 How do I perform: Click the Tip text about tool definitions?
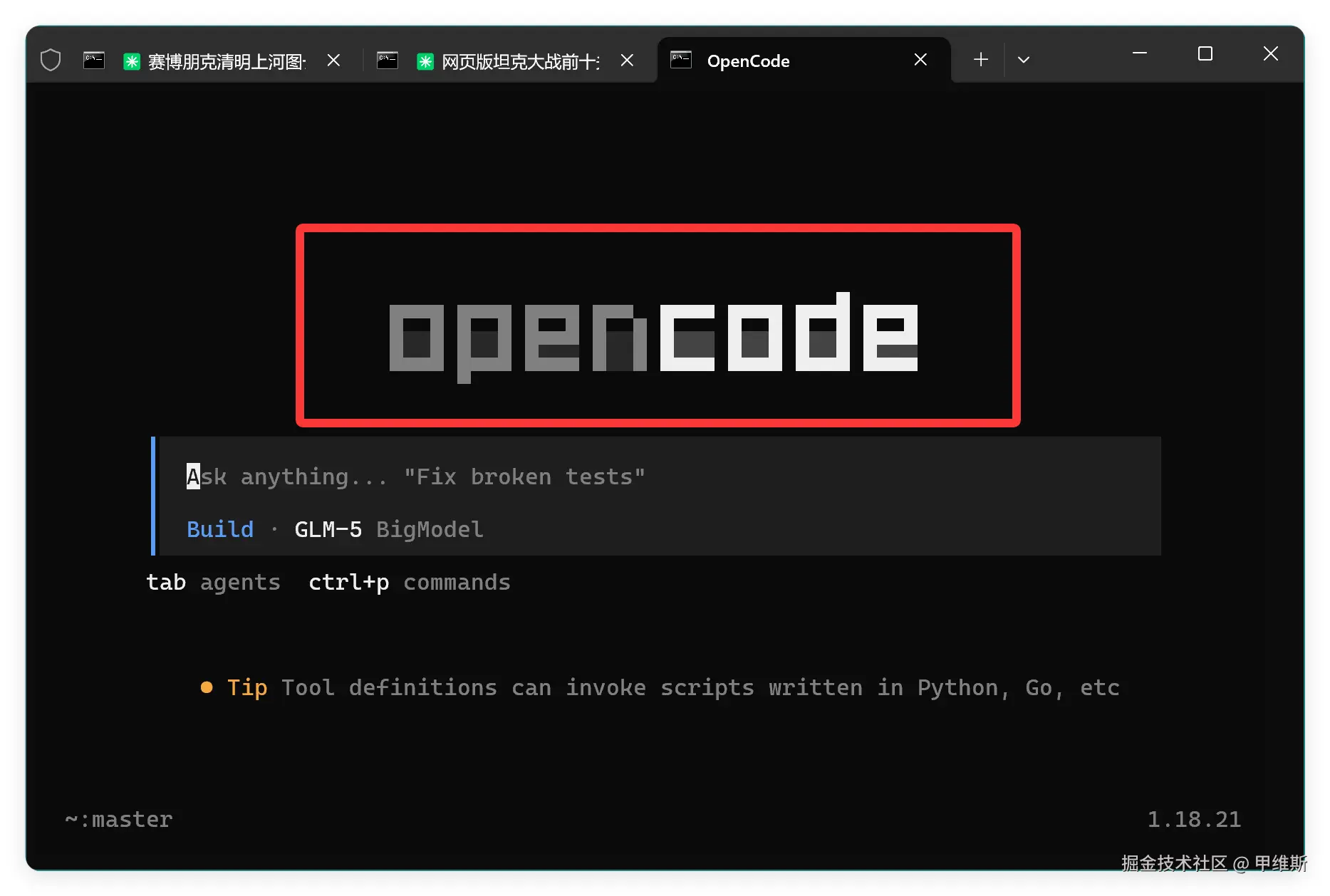[660, 688]
